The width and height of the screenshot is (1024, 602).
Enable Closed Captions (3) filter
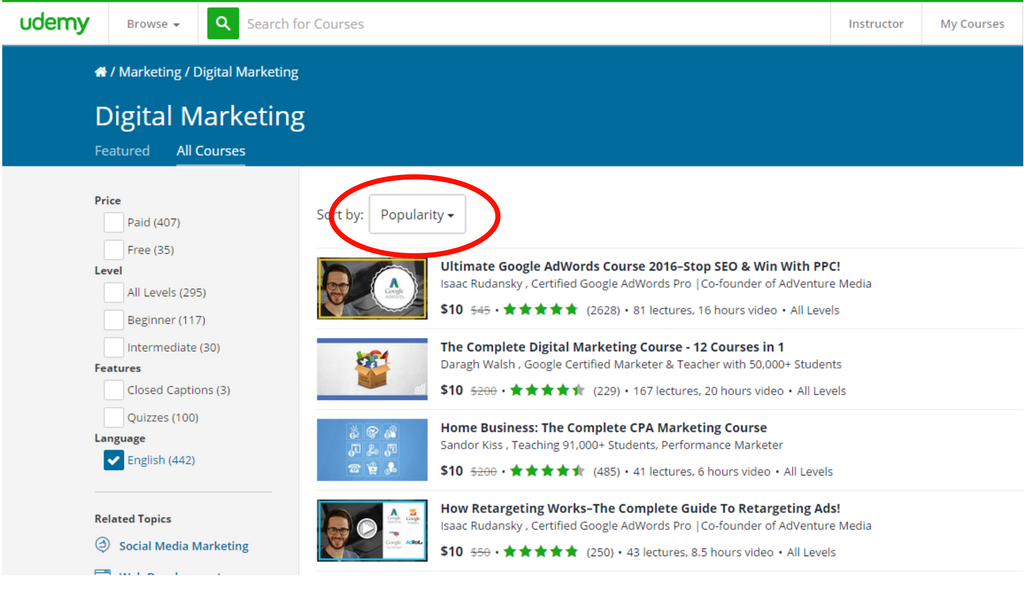tap(114, 390)
